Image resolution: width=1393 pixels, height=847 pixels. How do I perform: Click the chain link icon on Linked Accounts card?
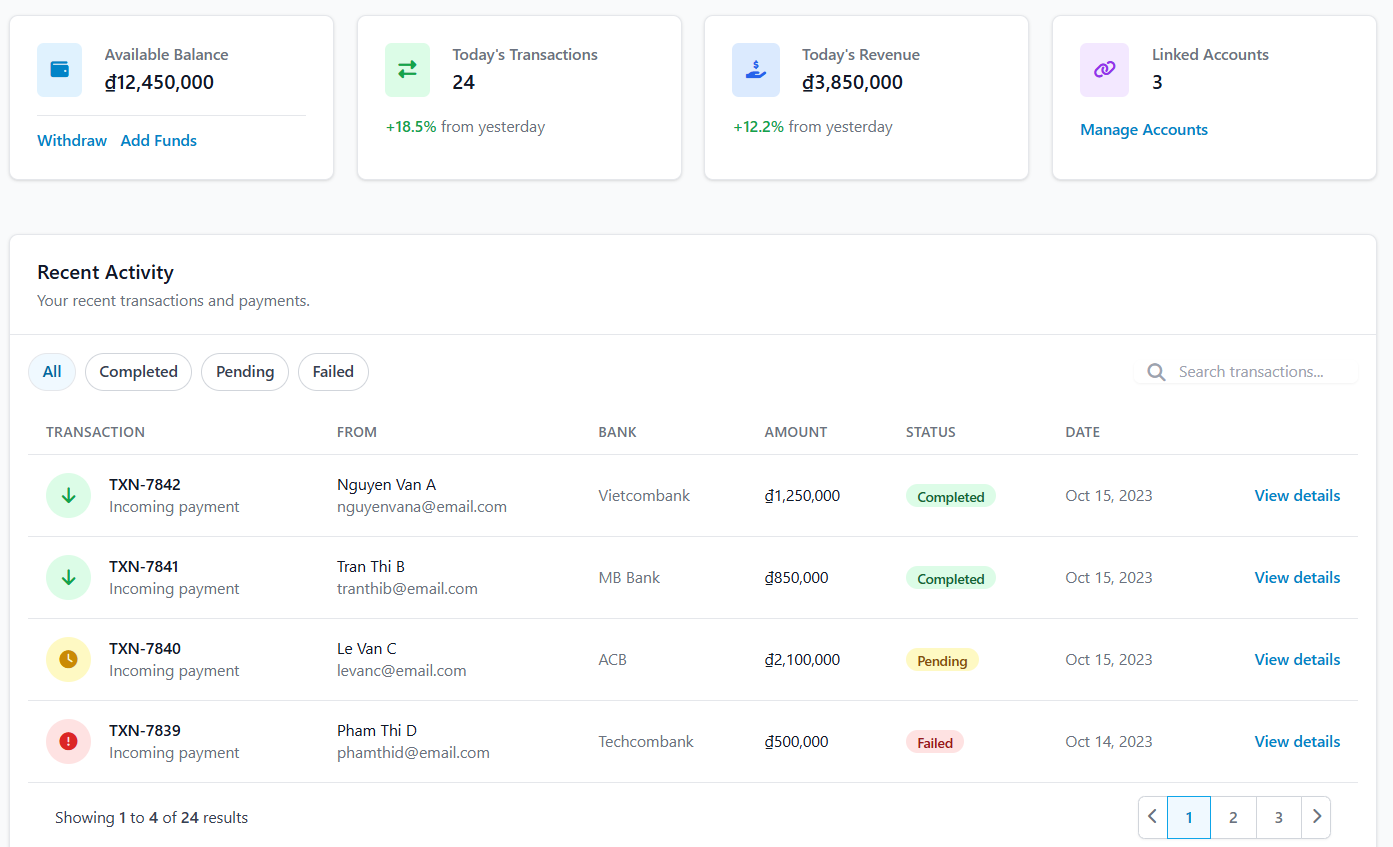click(1103, 70)
